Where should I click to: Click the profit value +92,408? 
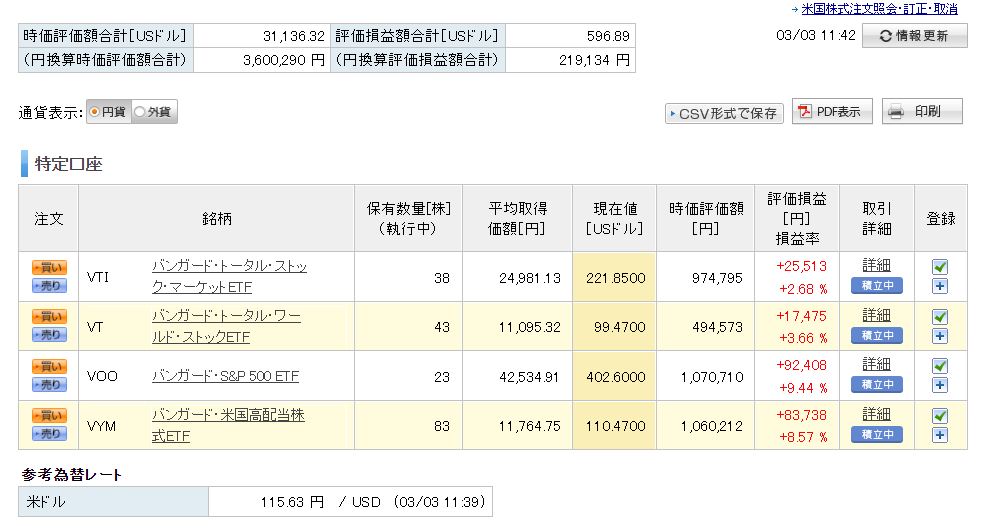coord(801,365)
